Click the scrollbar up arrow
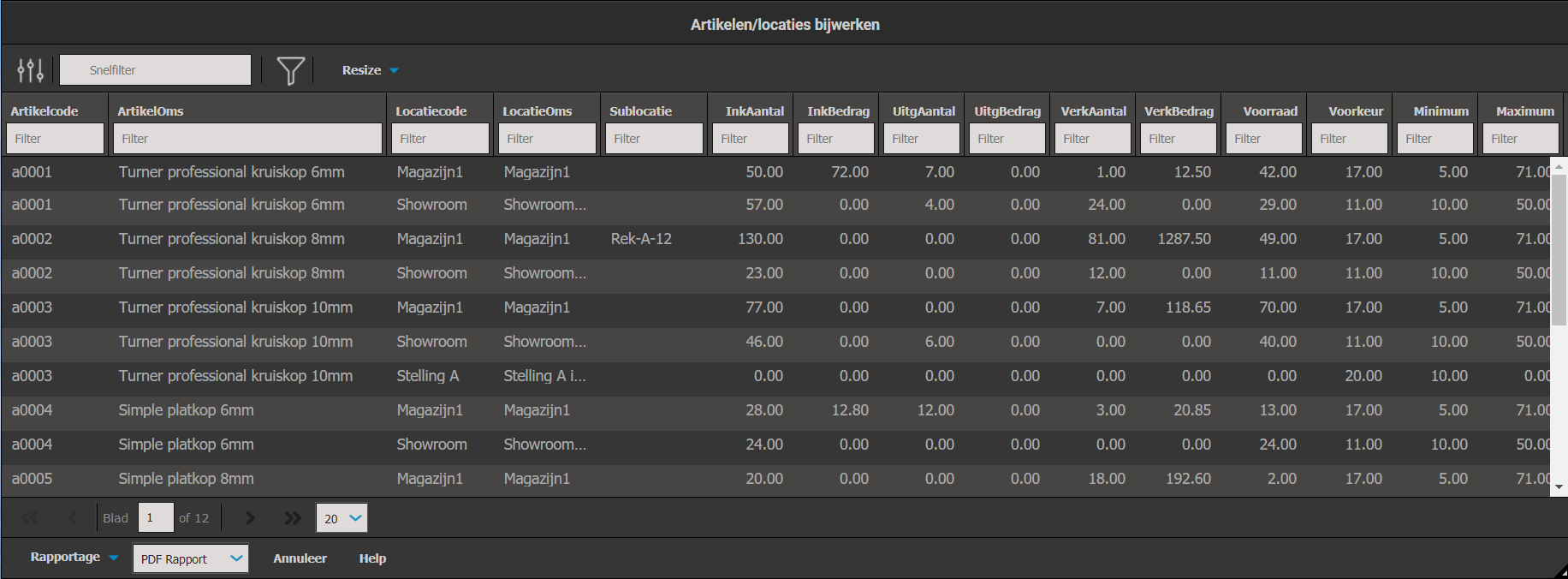This screenshot has width=1568, height=579. [1559, 165]
